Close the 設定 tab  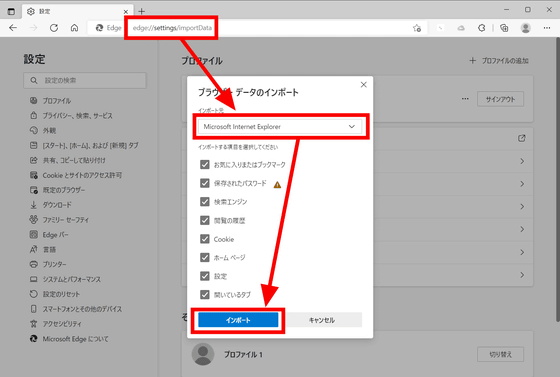[126, 12]
